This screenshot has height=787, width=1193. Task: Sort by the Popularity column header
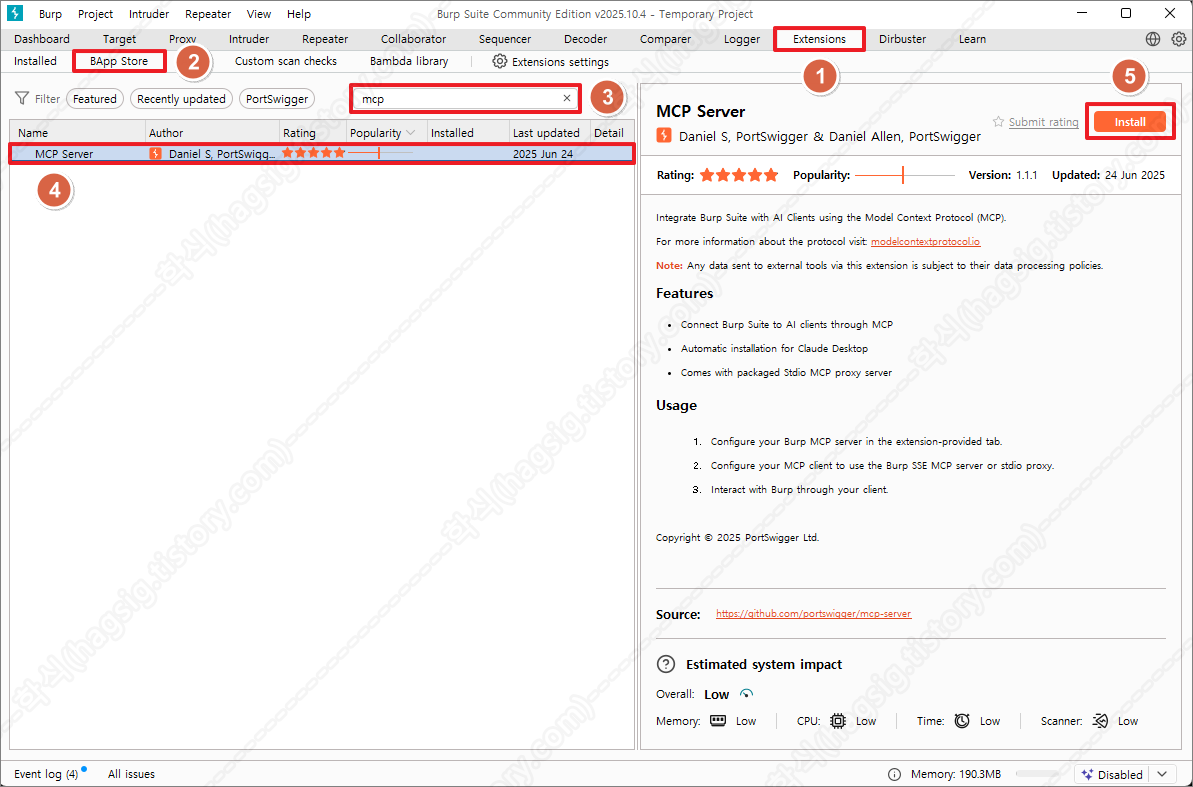click(x=387, y=132)
